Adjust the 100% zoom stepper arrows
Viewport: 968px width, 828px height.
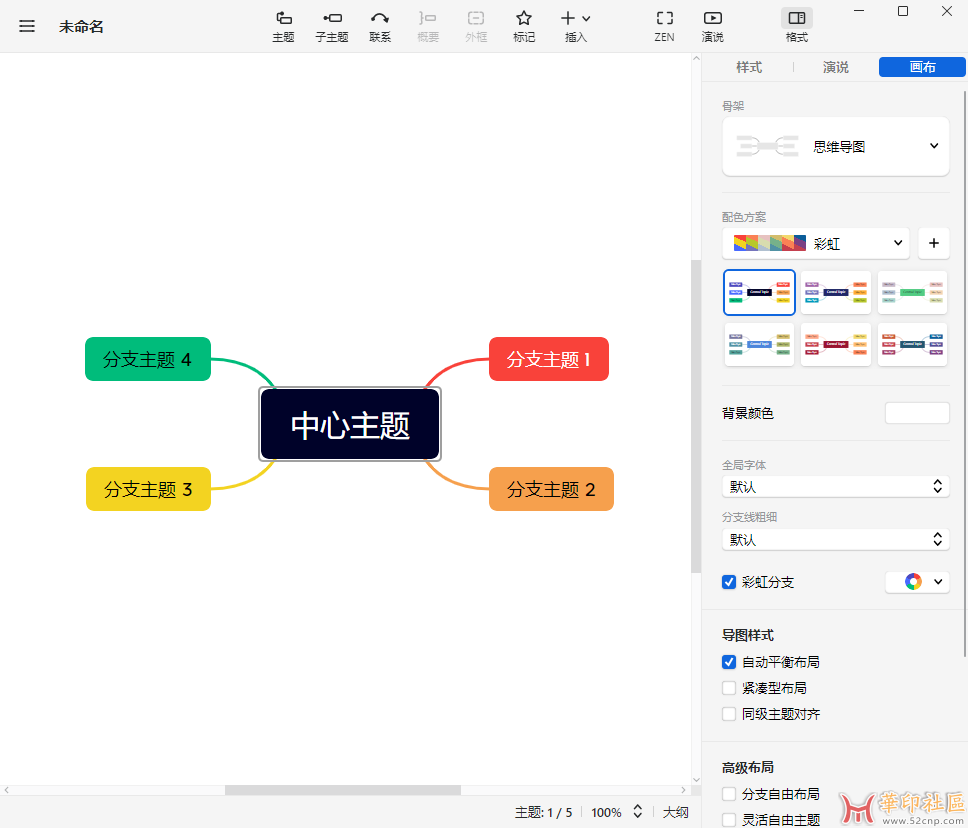(638, 812)
